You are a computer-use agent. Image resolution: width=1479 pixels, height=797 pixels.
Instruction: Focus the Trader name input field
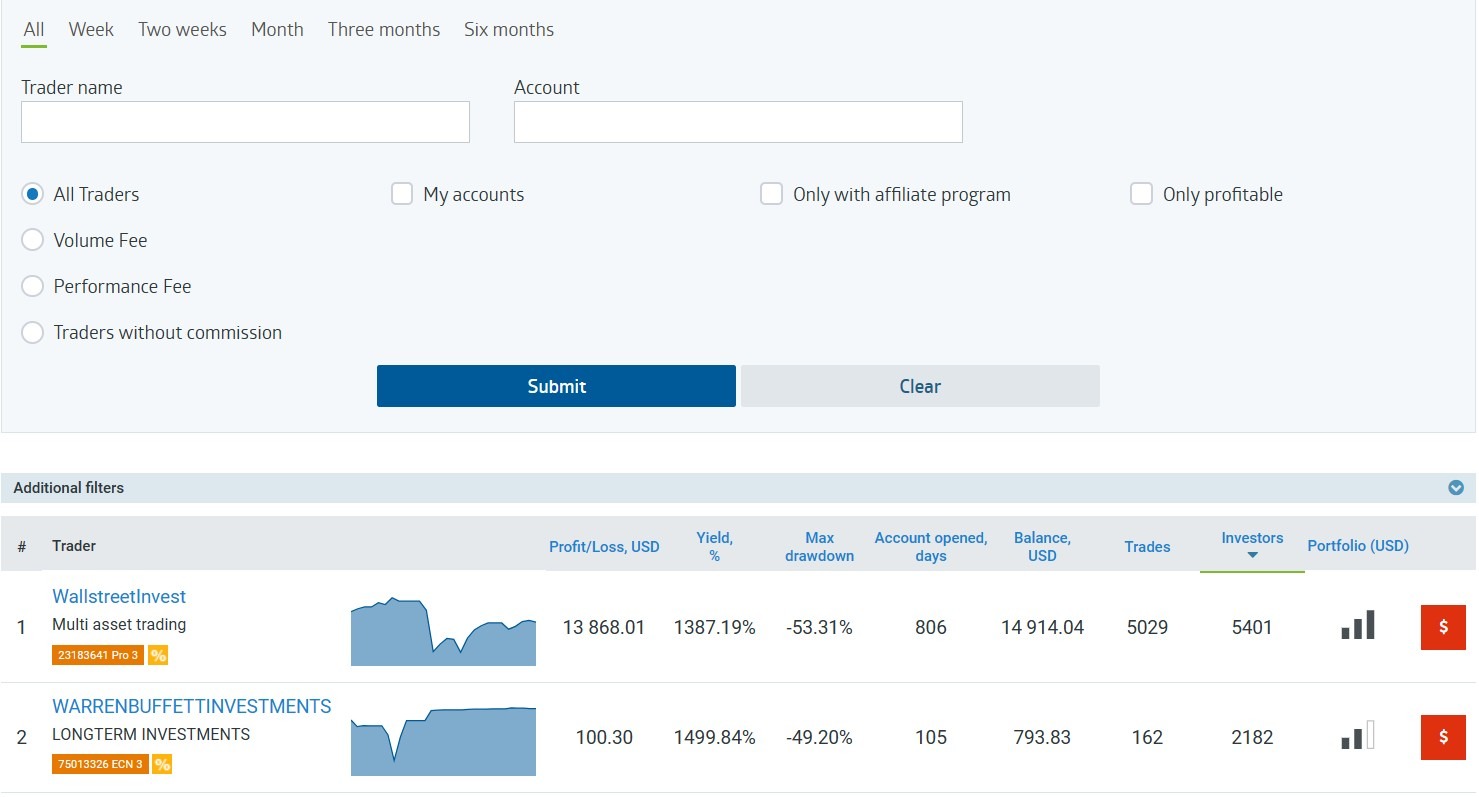[x=245, y=122]
